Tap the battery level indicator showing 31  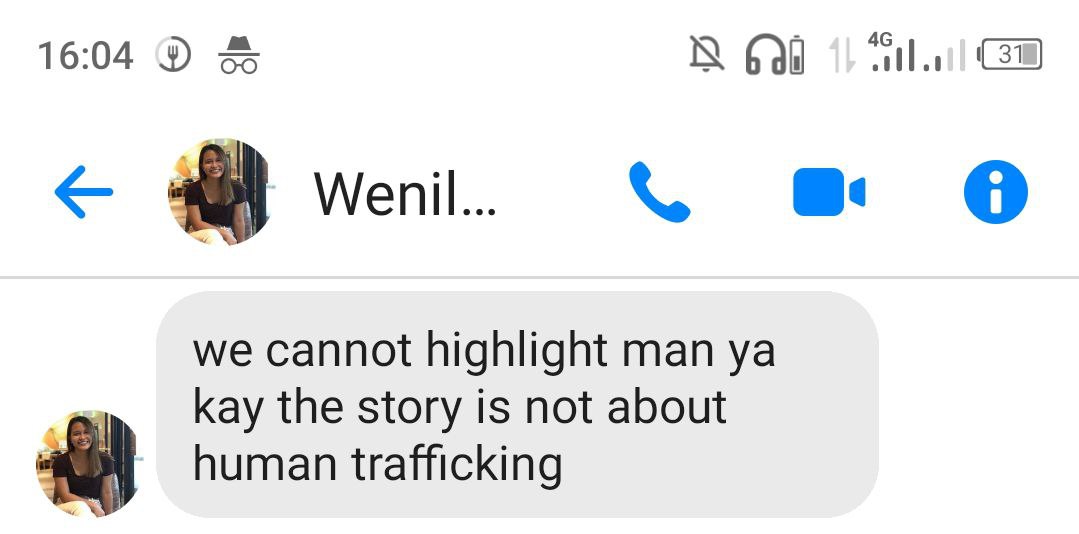click(x=1009, y=54)
